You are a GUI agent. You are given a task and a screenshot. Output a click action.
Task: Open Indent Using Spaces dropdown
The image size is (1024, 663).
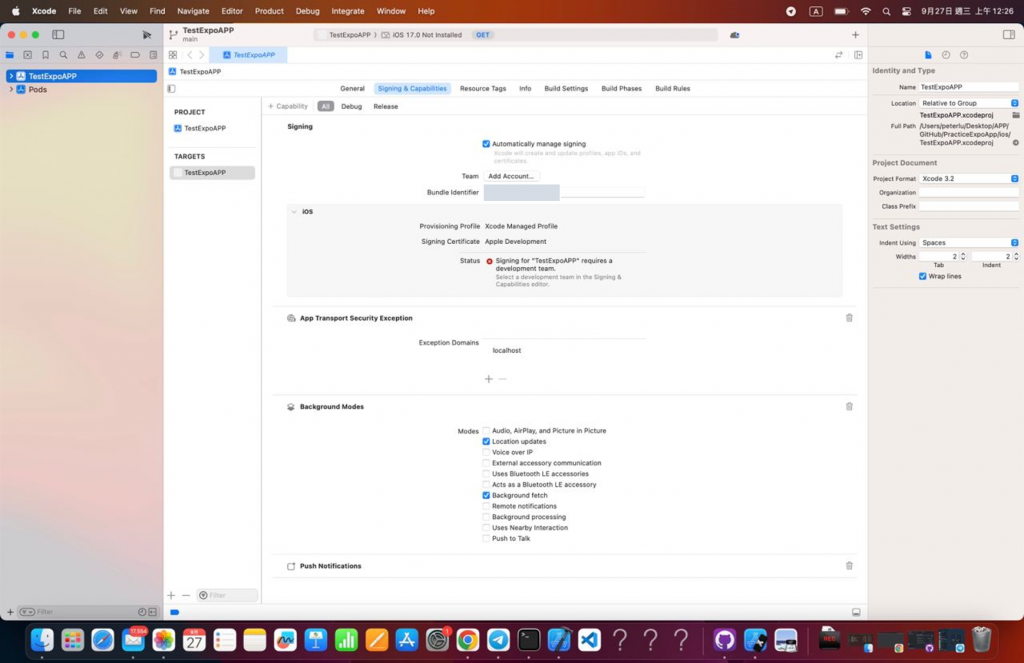point(968,242)
